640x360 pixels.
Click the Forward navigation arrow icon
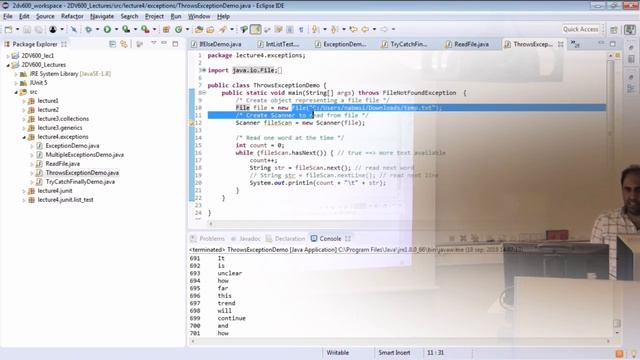tap(384, 29)
